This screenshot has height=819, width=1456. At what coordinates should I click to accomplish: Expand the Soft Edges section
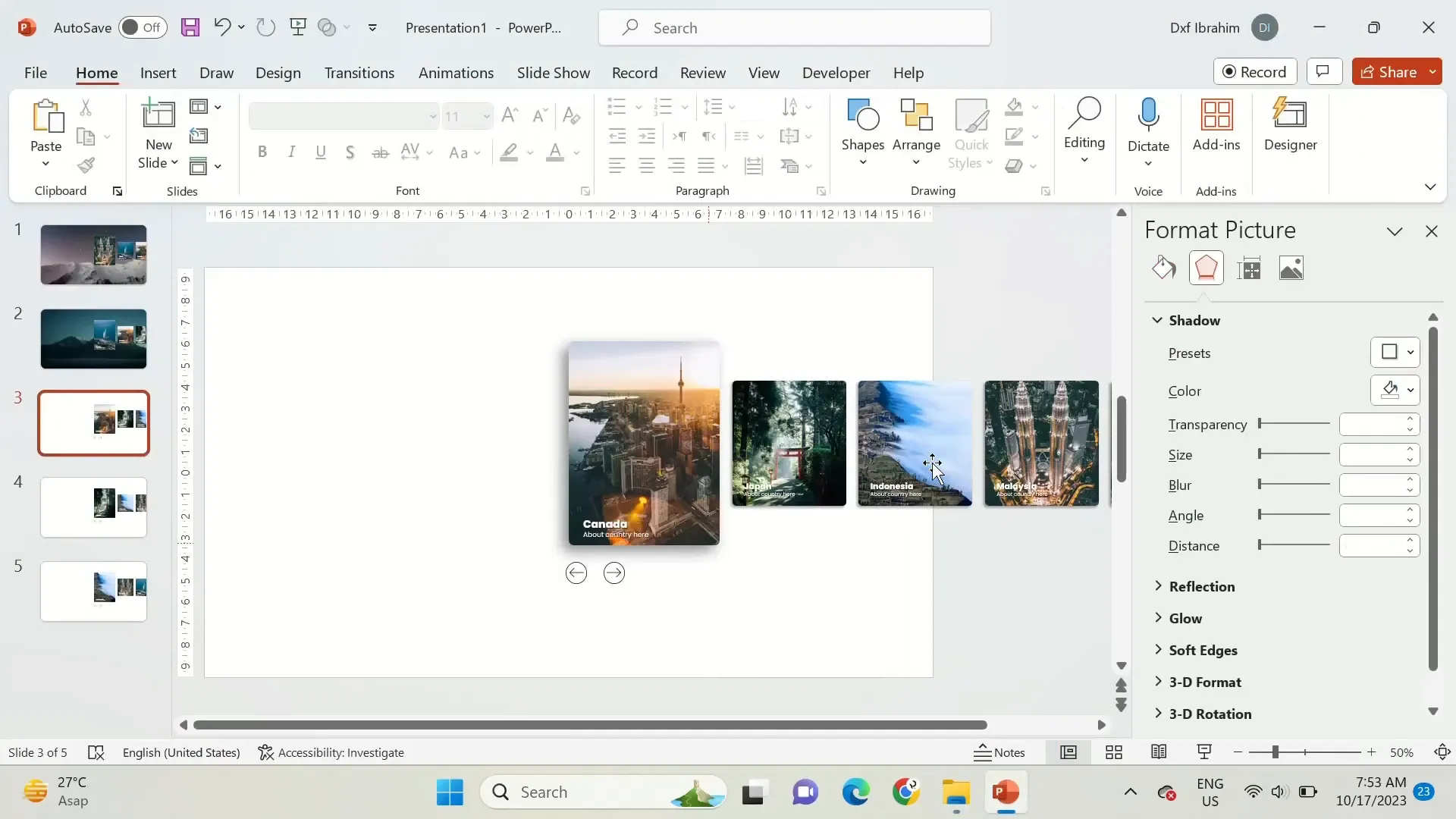coord(1158,649)
